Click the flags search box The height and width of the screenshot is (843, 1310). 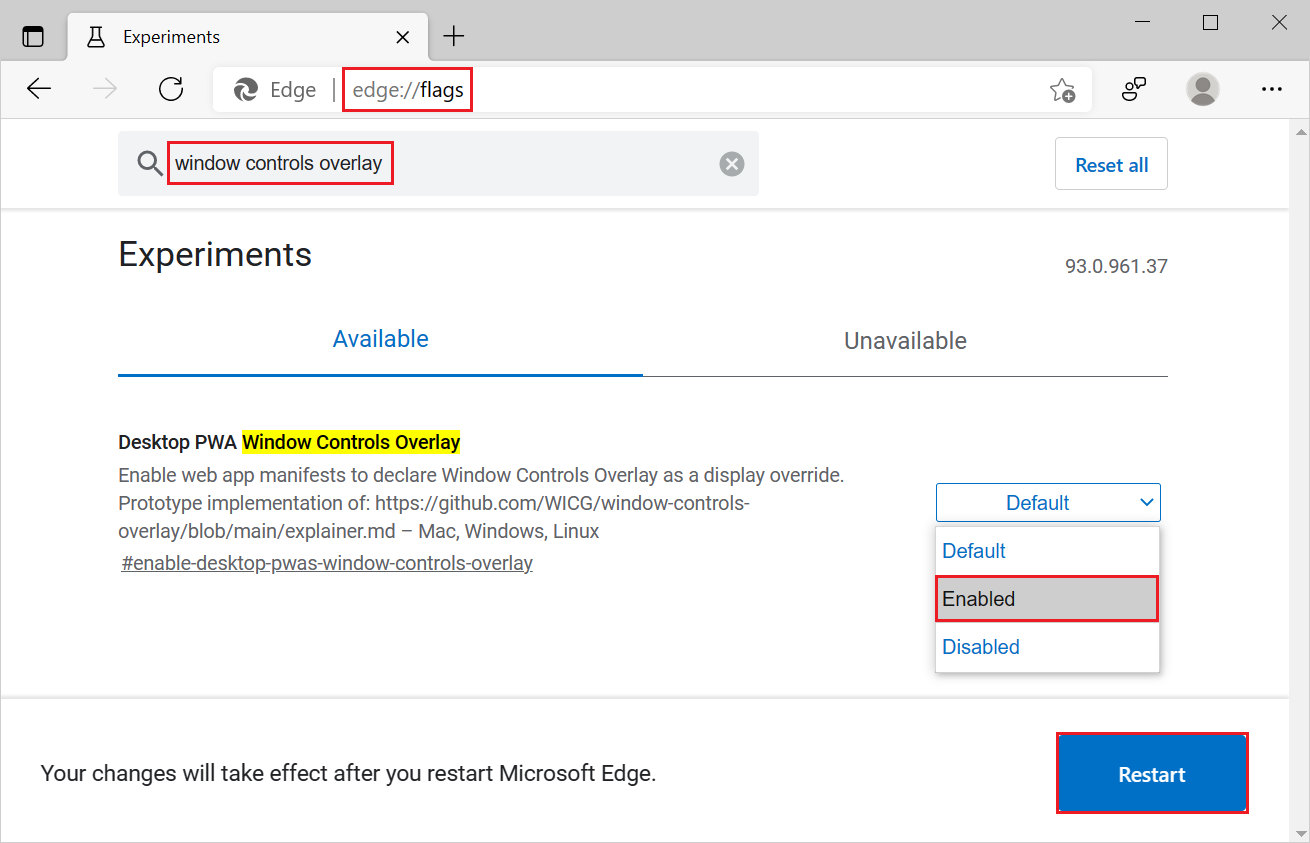tap(438, 163)
